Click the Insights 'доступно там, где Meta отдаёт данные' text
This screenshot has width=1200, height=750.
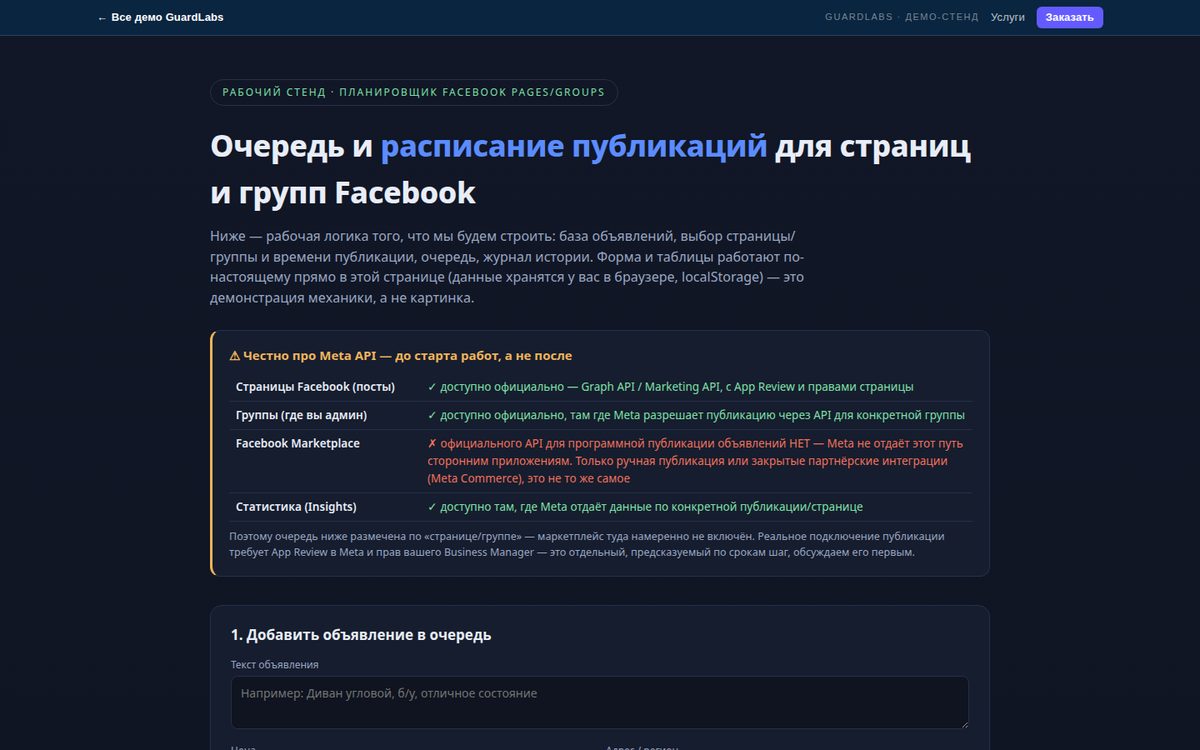tap(645, 507)
